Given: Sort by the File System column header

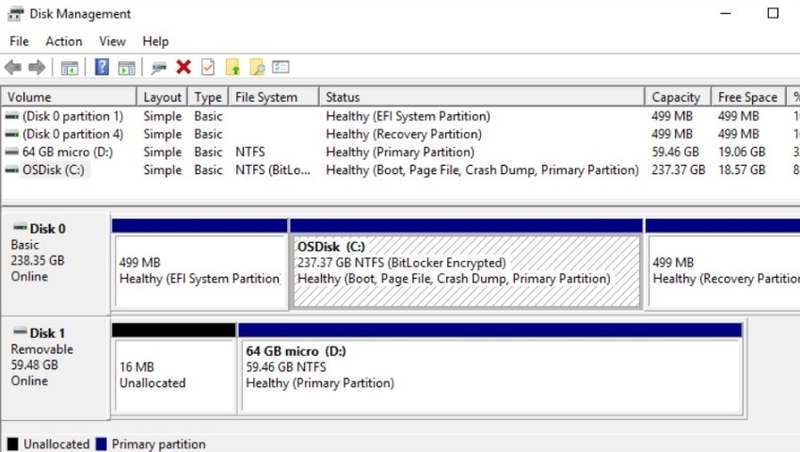Looking at the screenshot, I should click(273, 97).
